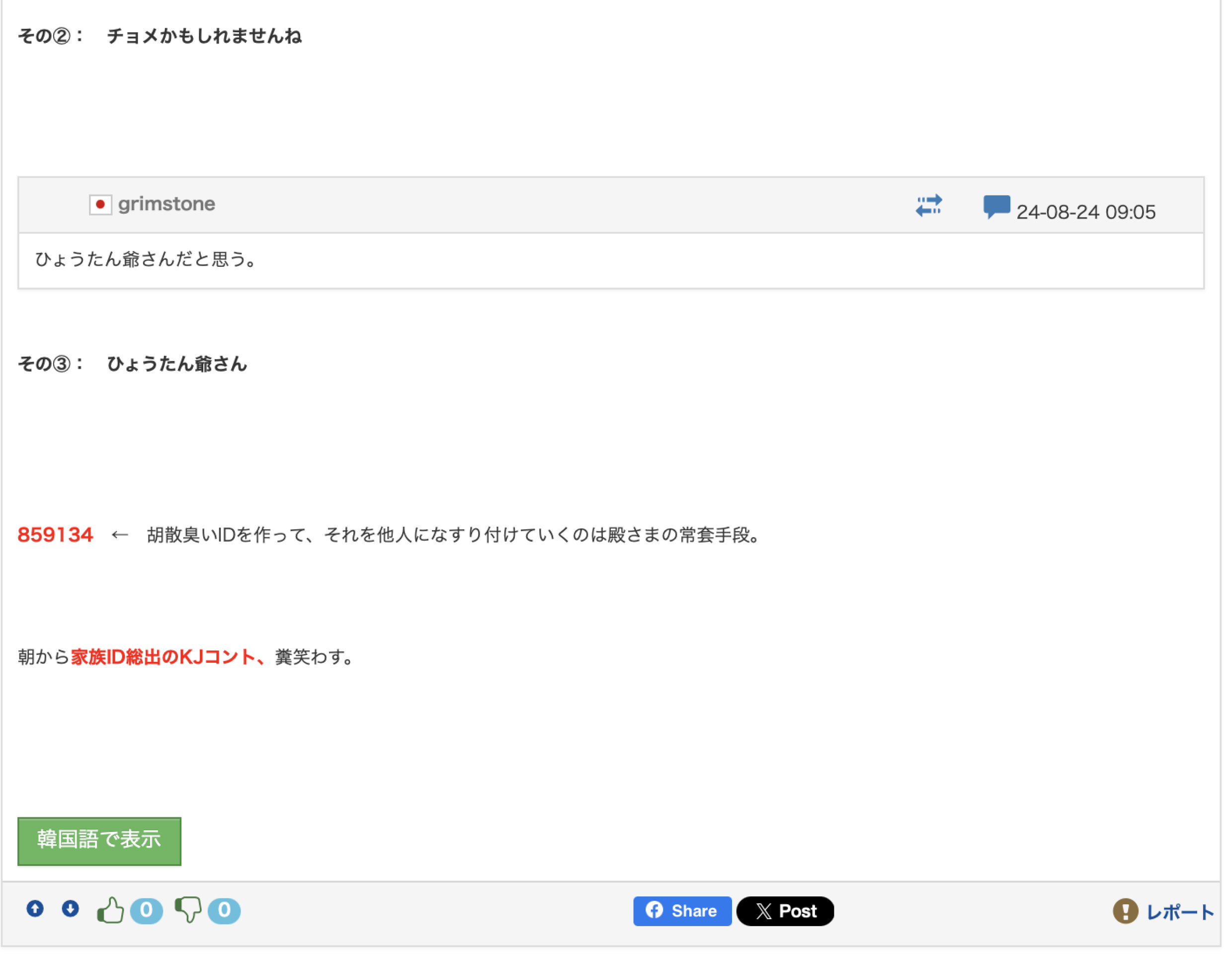Open the grimstone user profile name
The image size is (1232, 954).
(x=167, y=204)
